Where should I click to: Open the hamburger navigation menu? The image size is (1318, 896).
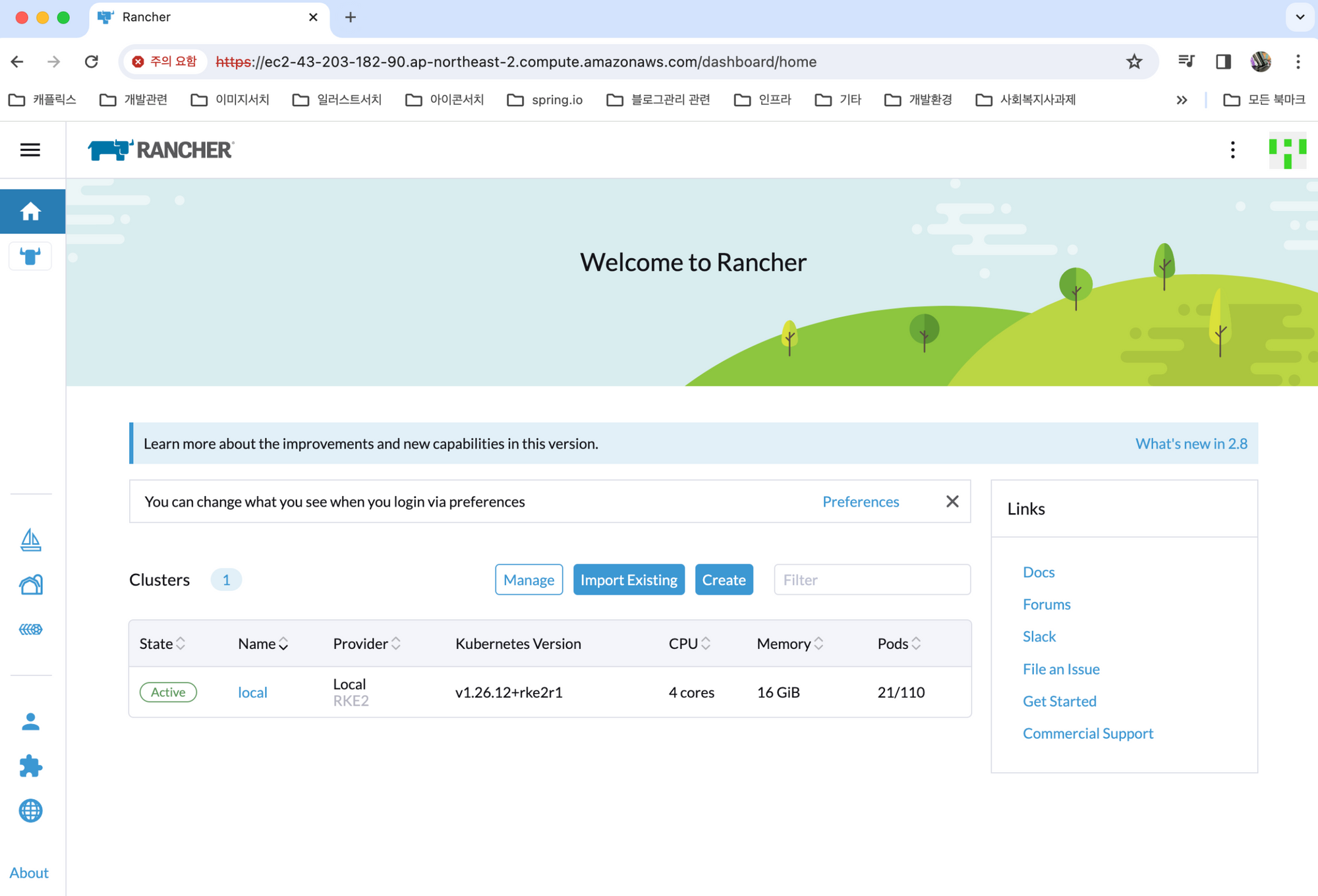(30, 150)
